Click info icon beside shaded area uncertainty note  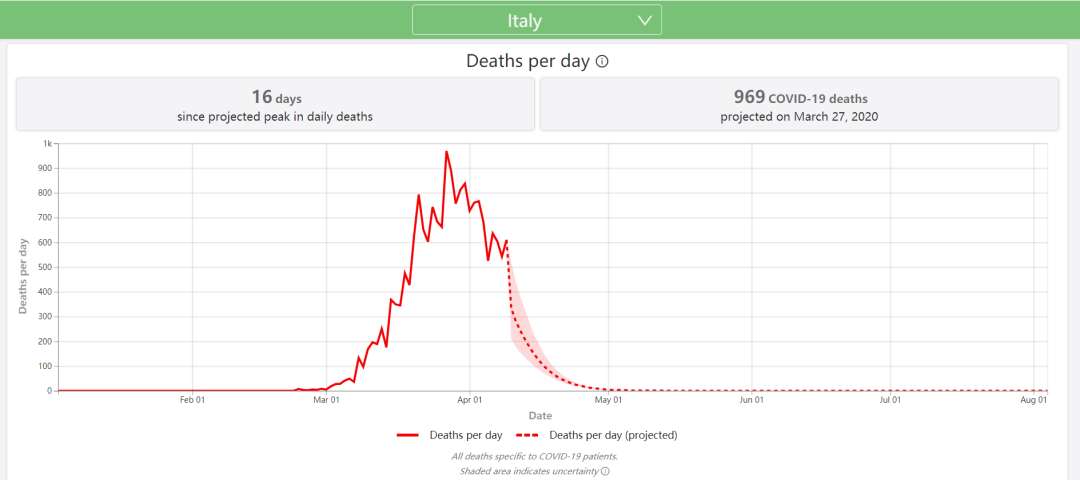coord(605,471)
